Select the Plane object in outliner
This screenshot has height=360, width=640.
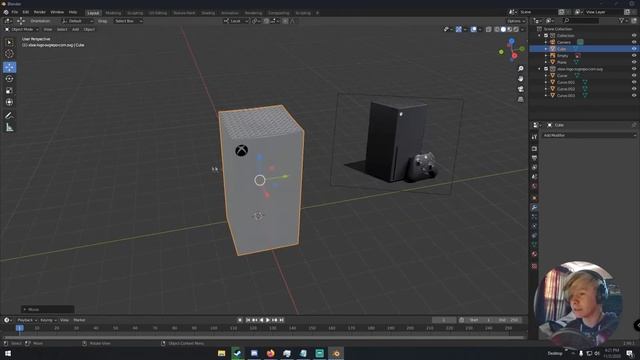pyautogui.click(x=562, y=62)
